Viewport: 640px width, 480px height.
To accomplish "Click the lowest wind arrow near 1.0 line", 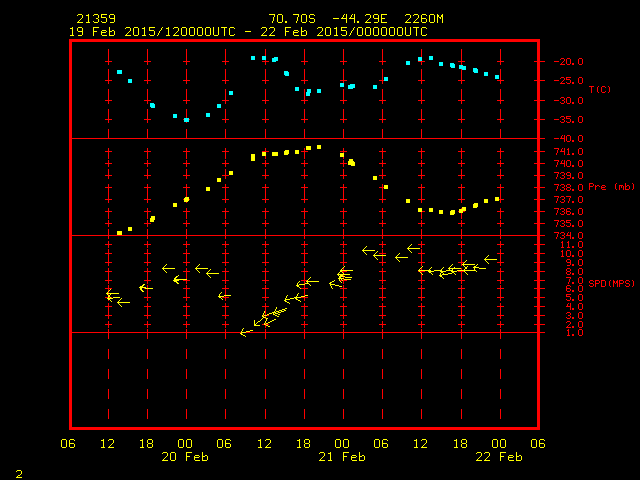I will pos(246,333).
